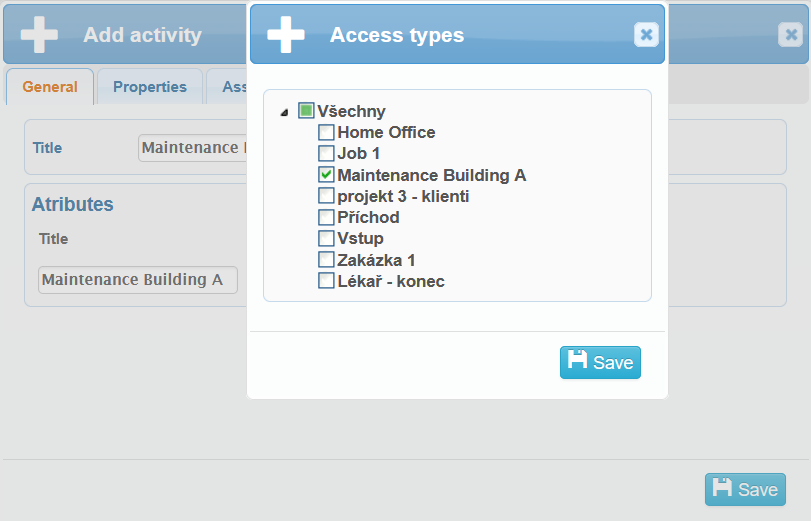Tick the projekt 3 - klienti checkbox

(x=326, y=196)
